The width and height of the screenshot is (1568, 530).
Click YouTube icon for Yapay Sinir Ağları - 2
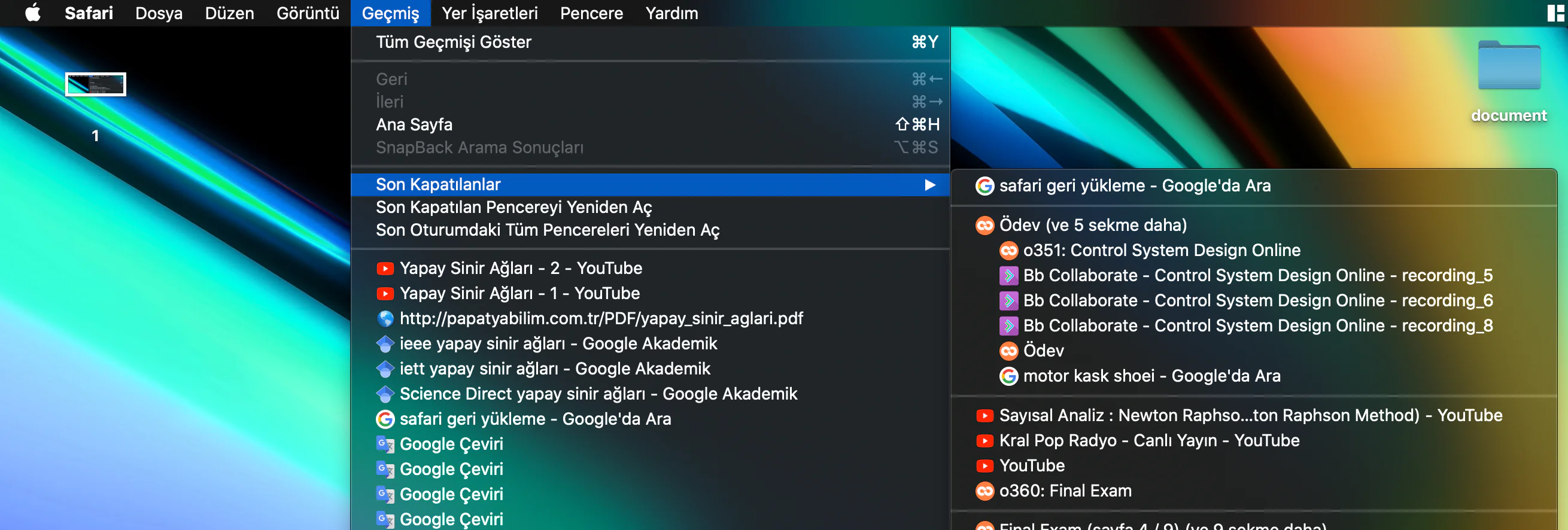tap(385, 269)
